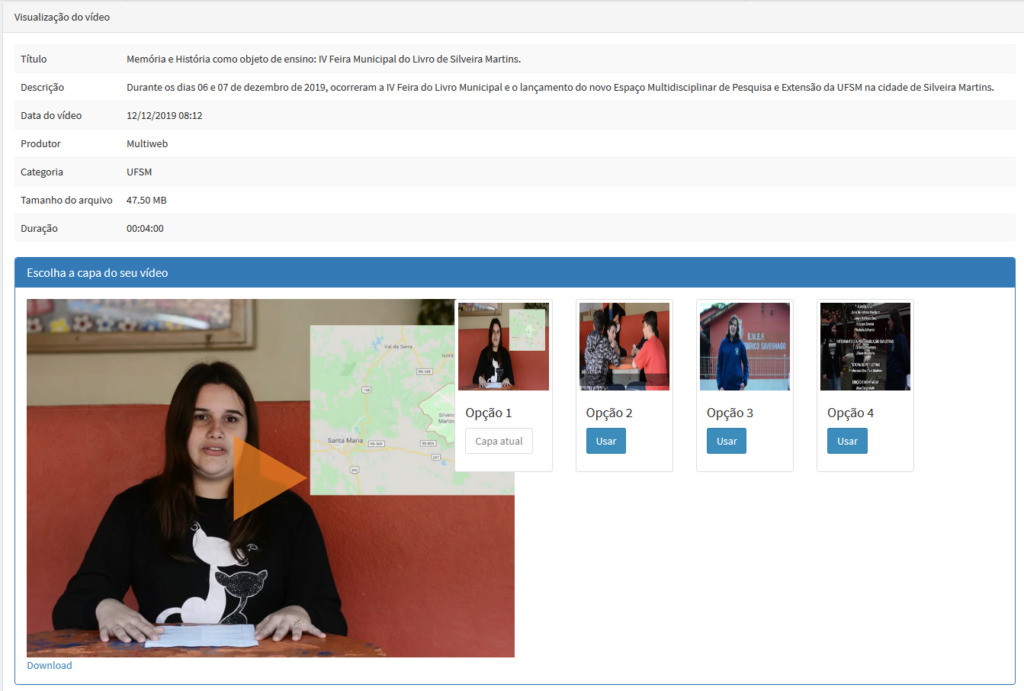Select the Opção 3 cover thumbnail
Image resolution: width=1024 pixels, height=691 pixels.
(x=744, y=346)
